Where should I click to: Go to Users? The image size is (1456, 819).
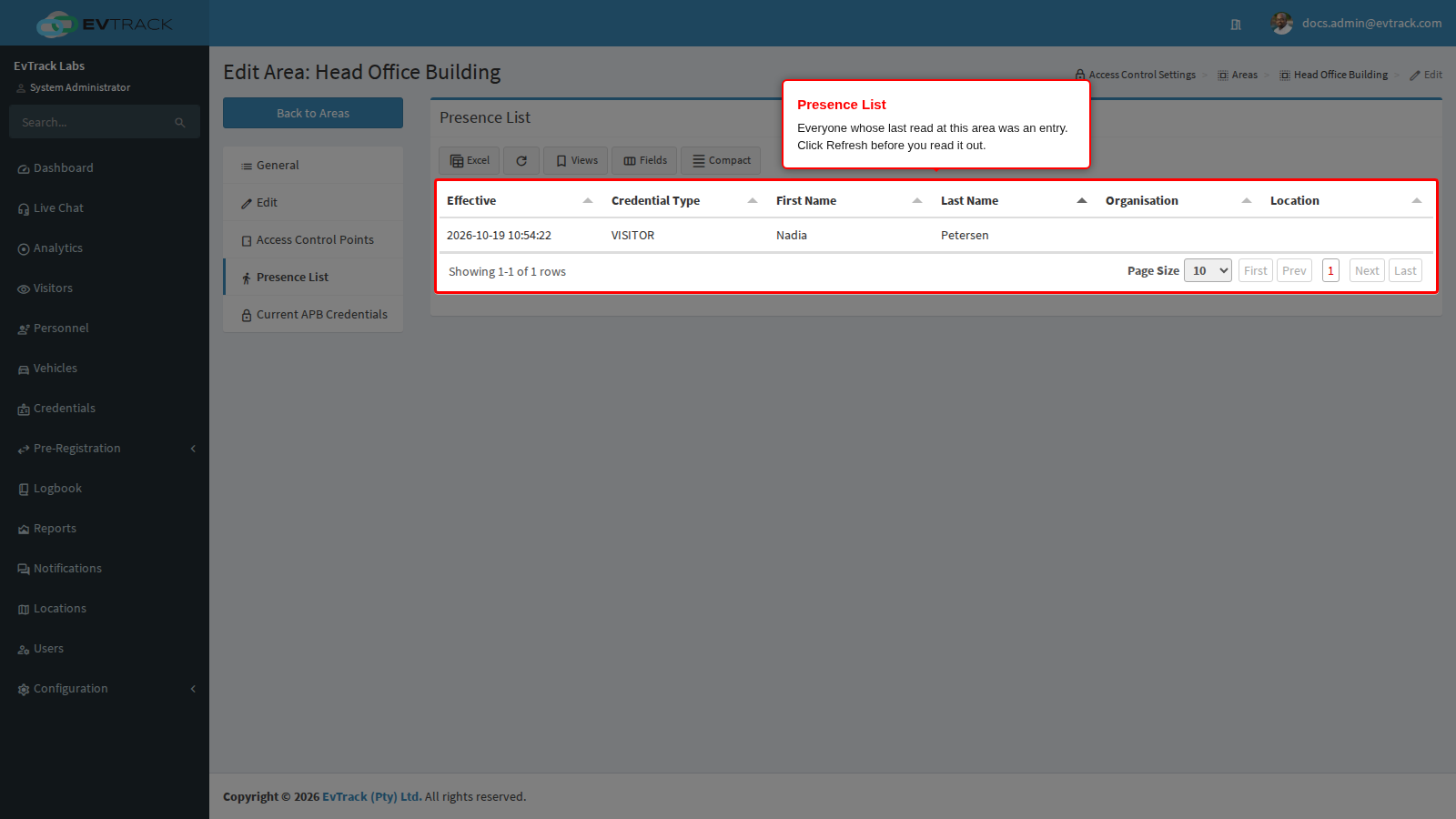105,649
